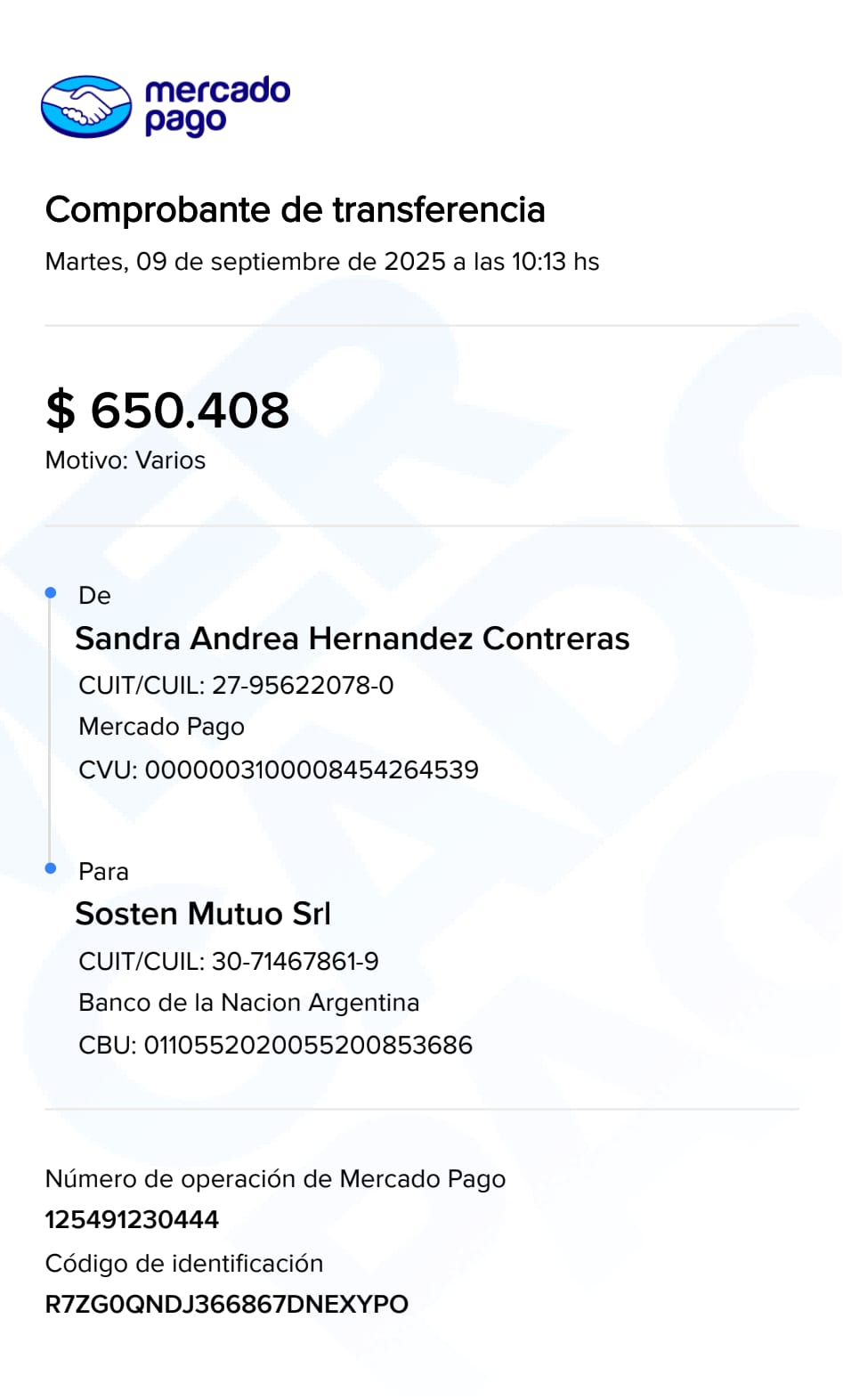The image size is (843, 1400).
Task: Click the transfer date and time line
Action: pos(321,262)
